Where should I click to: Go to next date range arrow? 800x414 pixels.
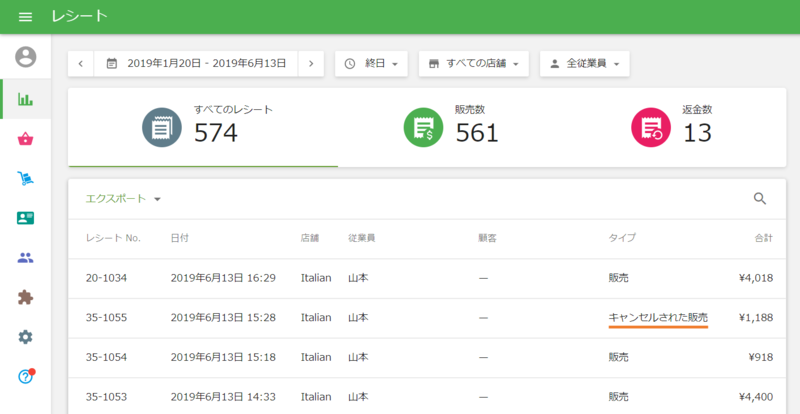(311, 63)
